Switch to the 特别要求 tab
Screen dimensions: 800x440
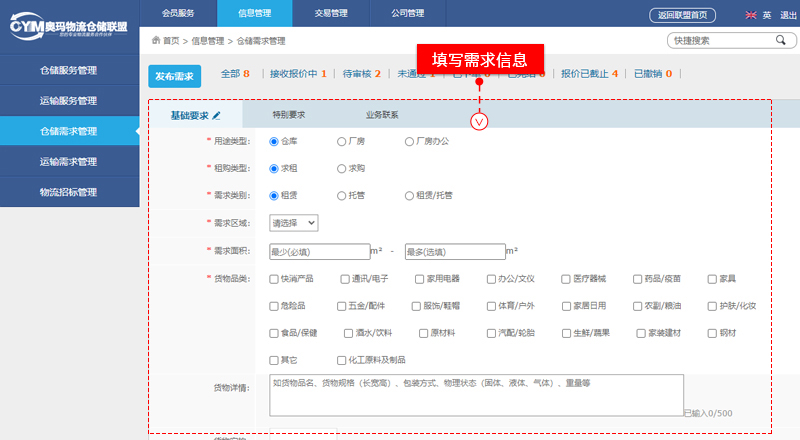[289, 115]
